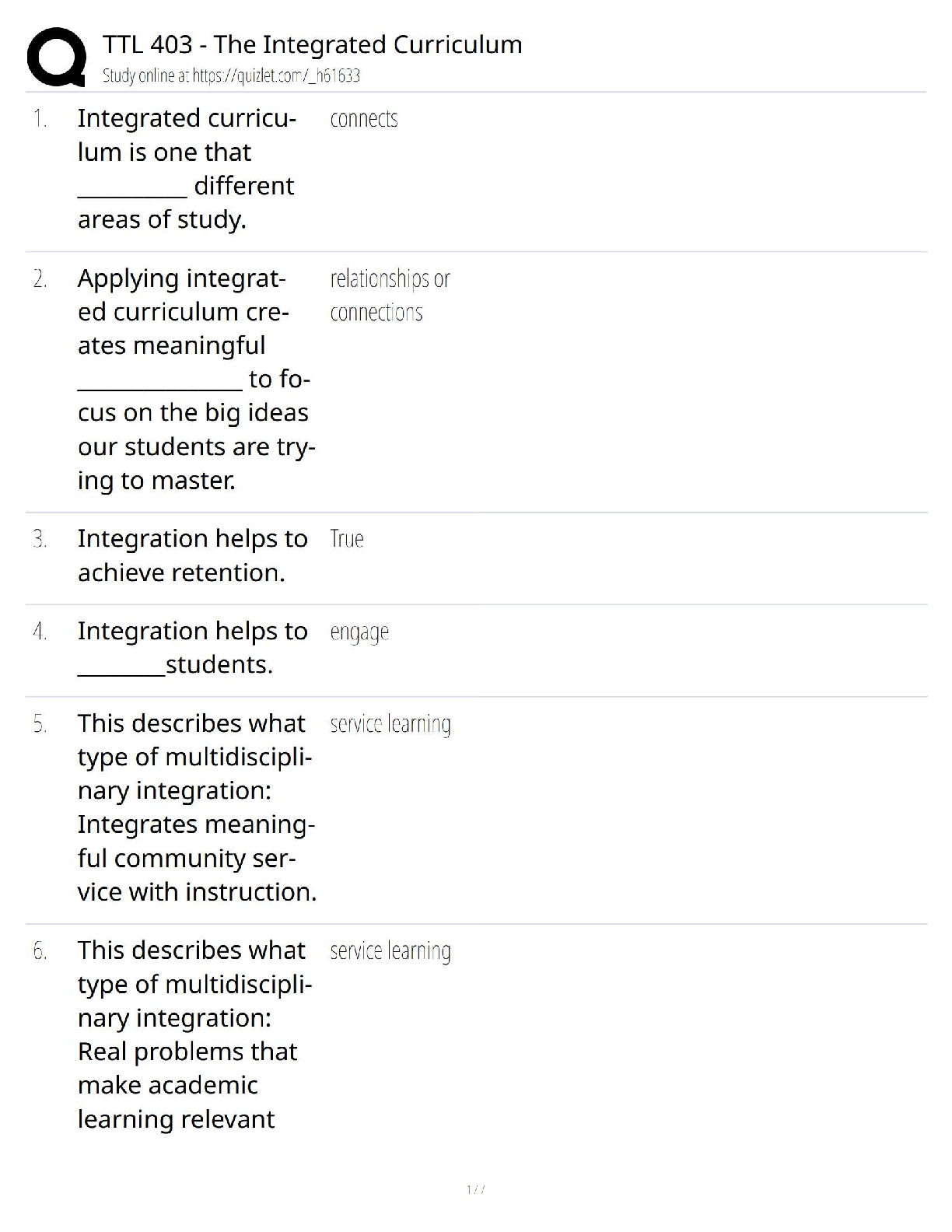Click the answer "engage"
952x1232 pixels.
(359, 632)
